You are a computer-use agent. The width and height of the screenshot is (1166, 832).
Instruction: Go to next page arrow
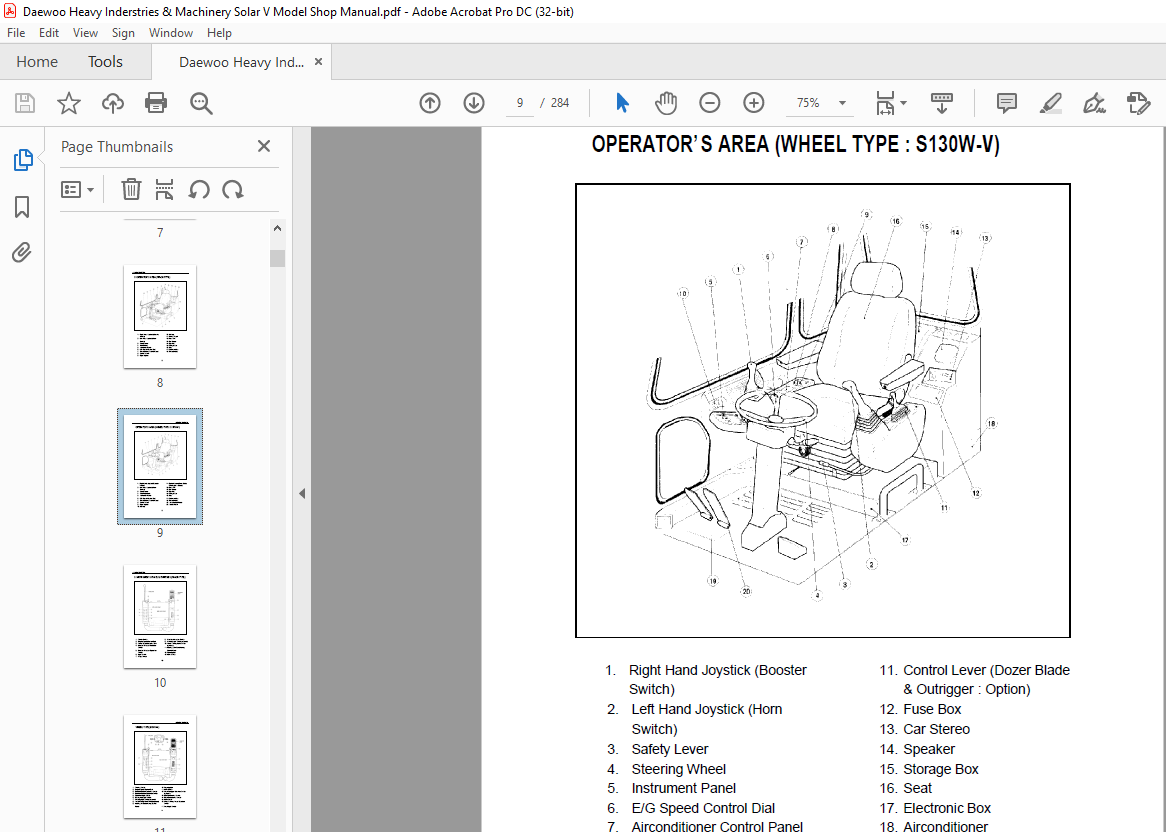click(474, 103)
